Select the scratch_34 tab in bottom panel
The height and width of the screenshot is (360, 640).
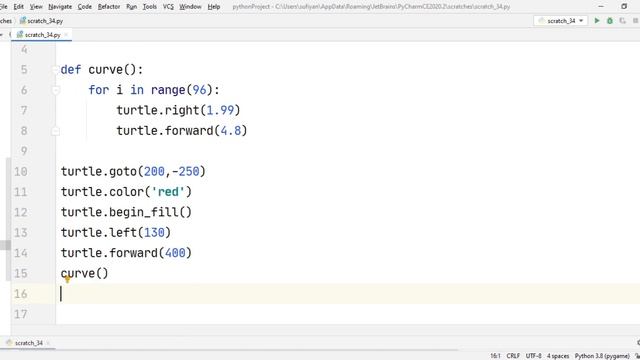tap(29, 343)
